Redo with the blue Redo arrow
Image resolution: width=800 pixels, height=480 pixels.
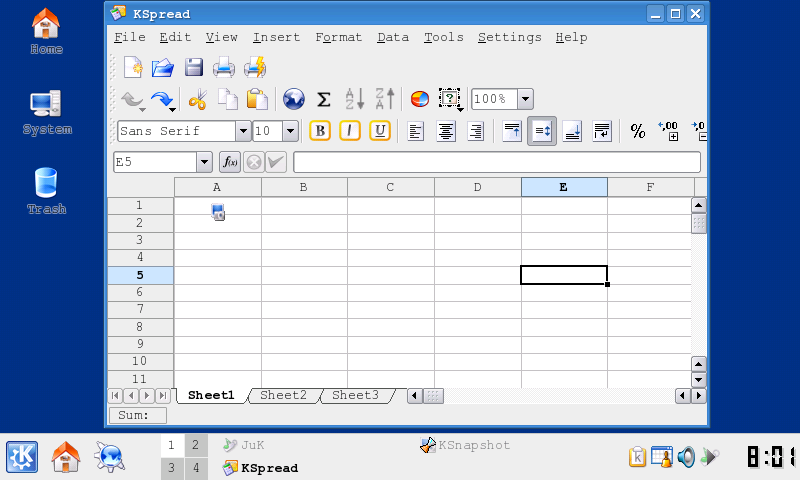click(161, 99)
